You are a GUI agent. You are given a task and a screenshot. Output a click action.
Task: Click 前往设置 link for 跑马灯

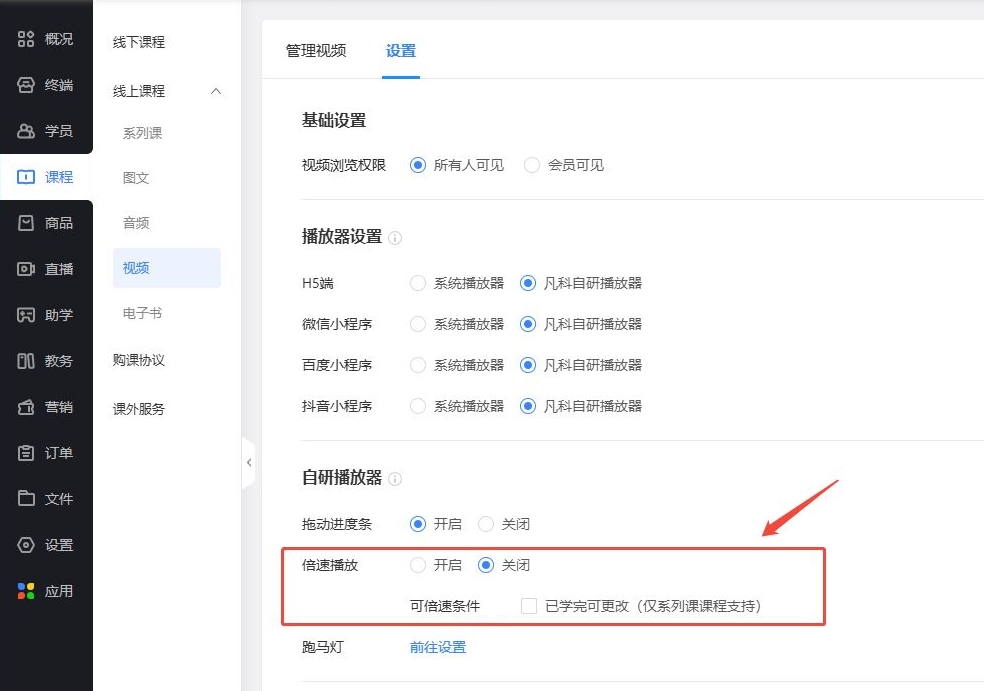click(438, 647)
